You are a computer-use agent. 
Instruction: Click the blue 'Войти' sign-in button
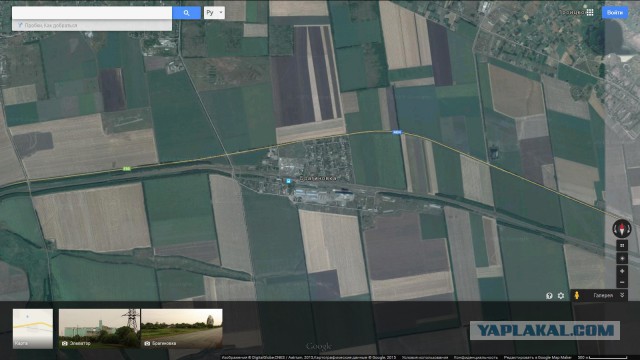coord(615,13)
